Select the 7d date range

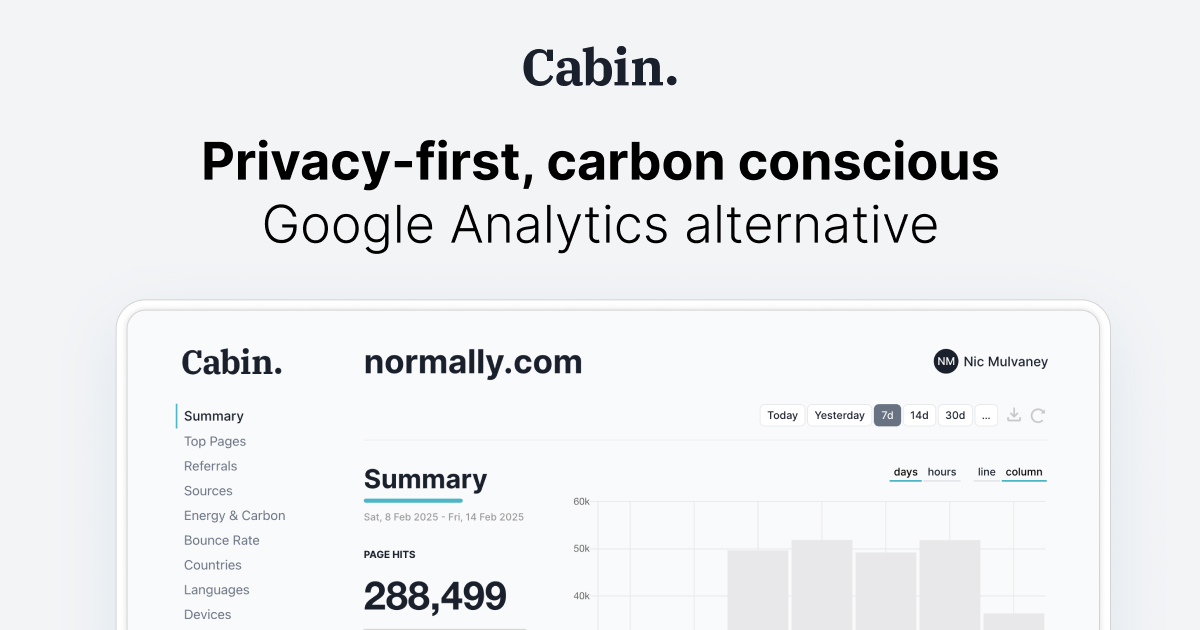(888, 415)
